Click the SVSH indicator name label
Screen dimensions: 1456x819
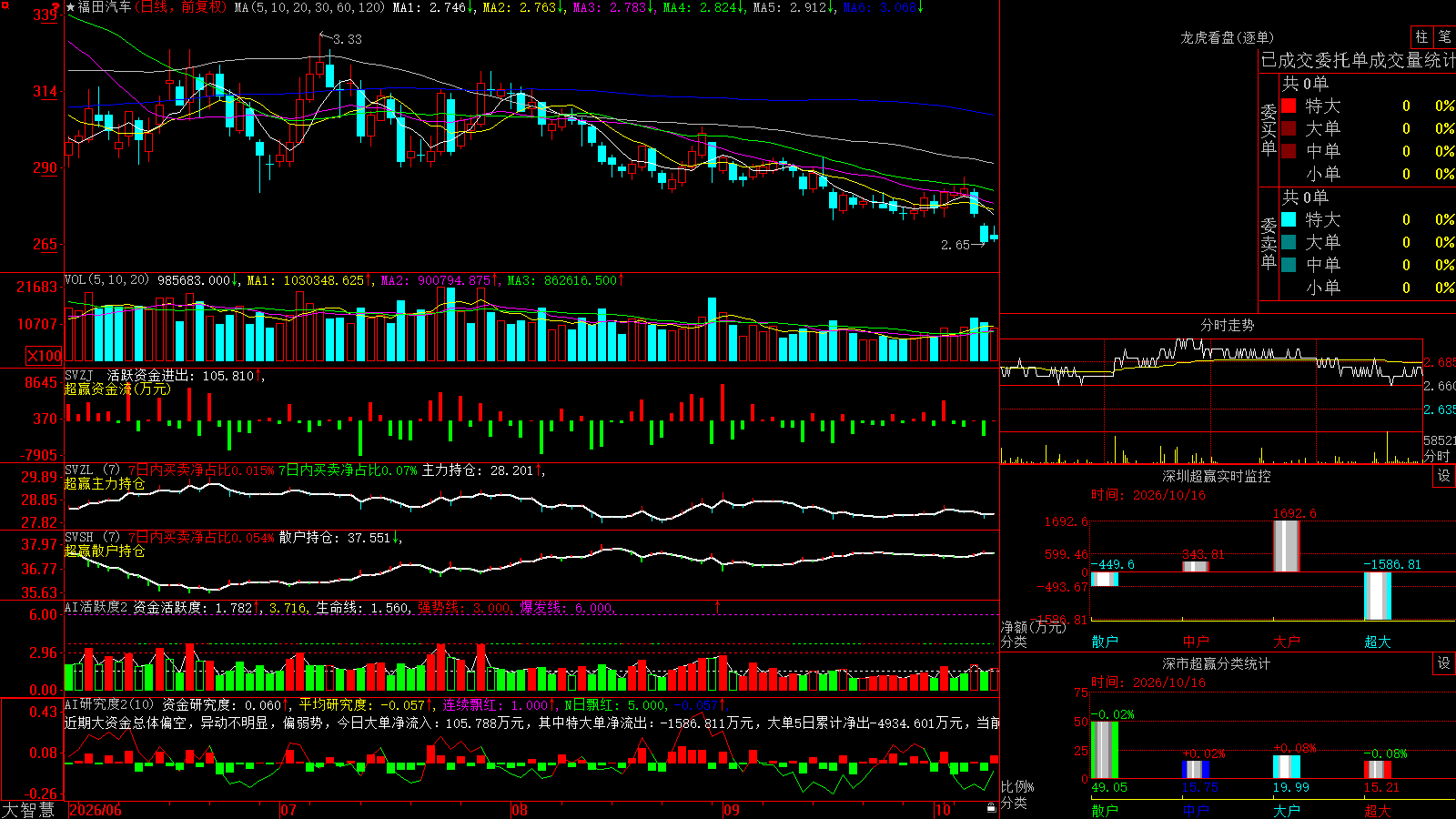(x=79, y=538)
